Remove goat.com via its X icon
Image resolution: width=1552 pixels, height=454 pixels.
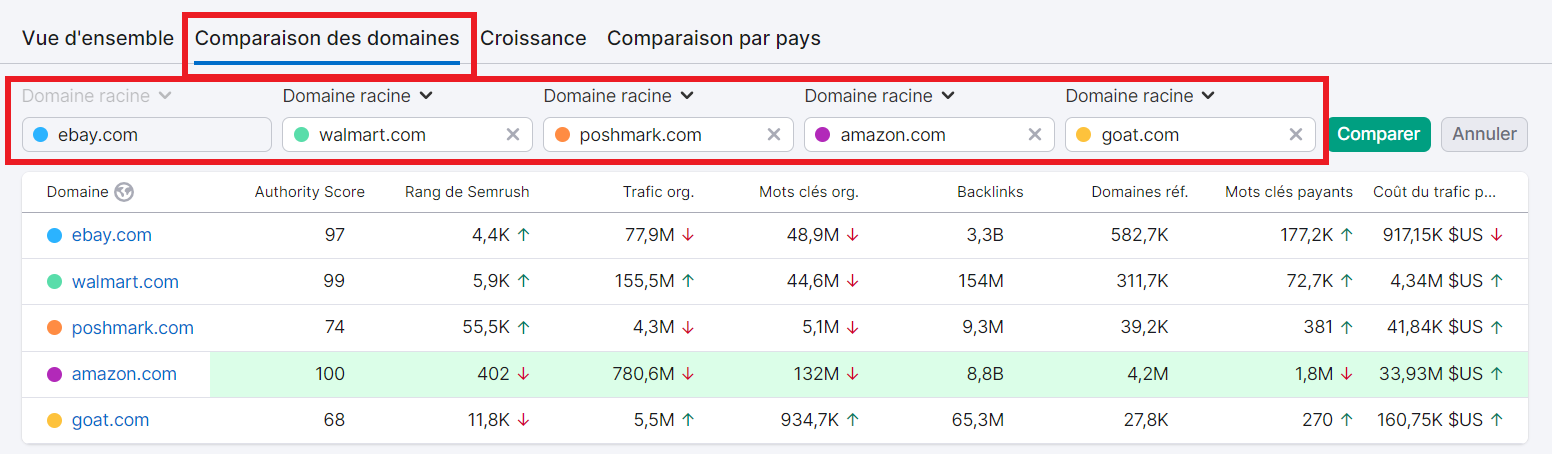(1295, 135)
